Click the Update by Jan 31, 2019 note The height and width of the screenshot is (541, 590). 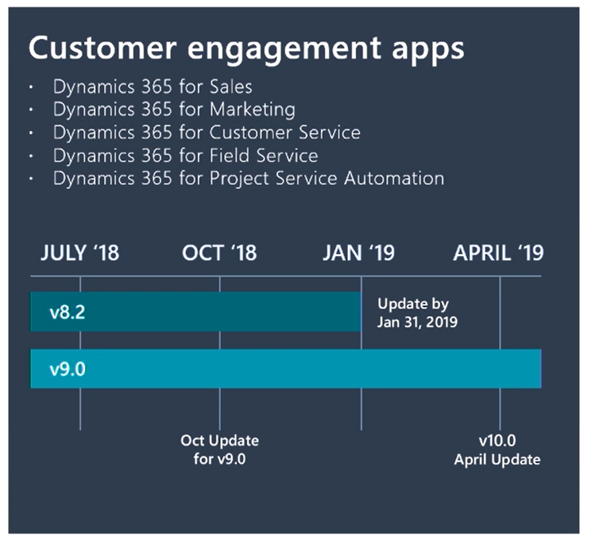417,313
